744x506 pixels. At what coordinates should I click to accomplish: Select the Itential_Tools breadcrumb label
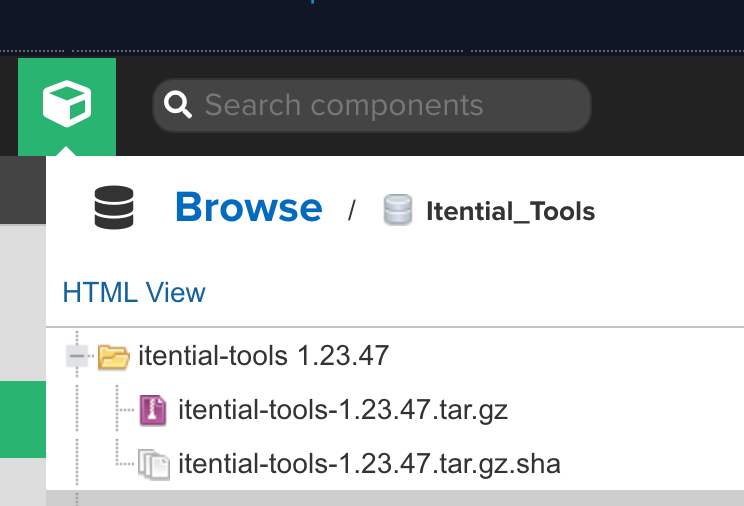pyautogui.click(x=510, y=211)
